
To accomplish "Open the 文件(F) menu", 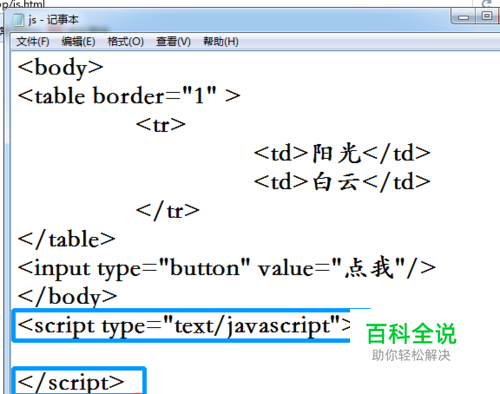I will 33,42.
